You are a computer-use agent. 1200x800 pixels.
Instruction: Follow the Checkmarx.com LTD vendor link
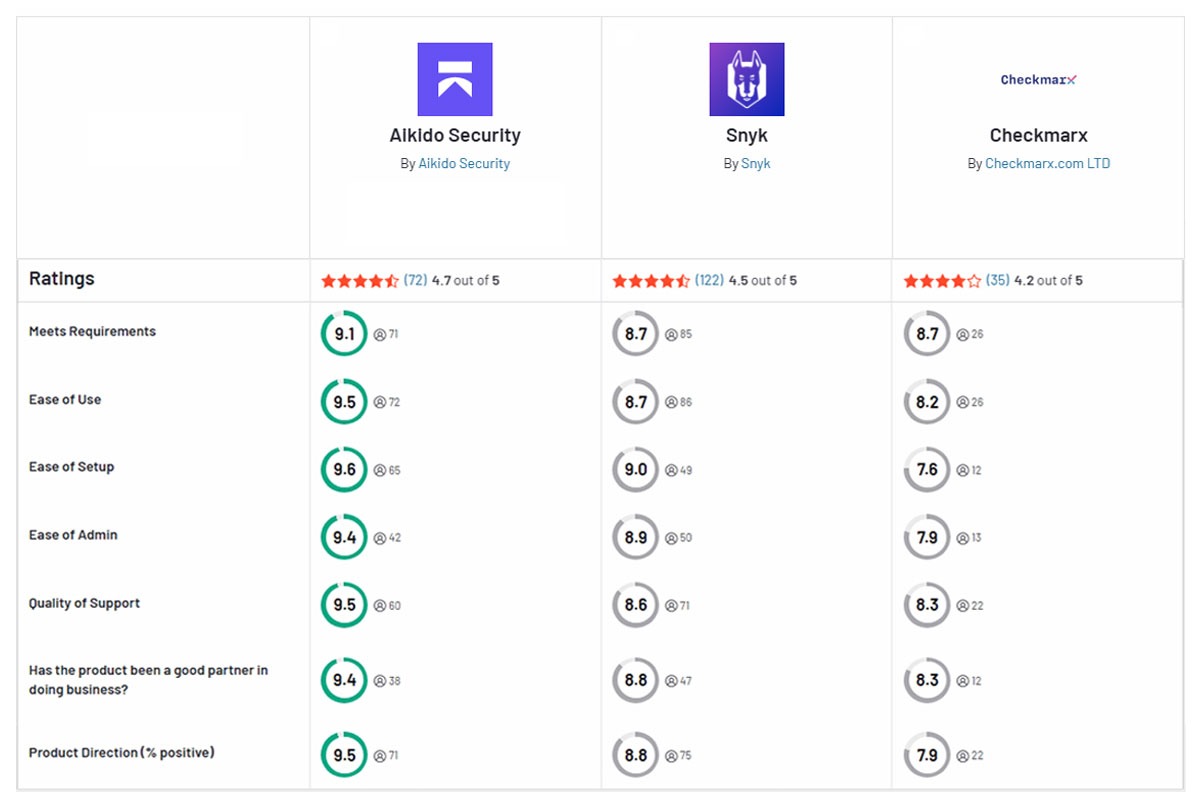point(1048,163)
